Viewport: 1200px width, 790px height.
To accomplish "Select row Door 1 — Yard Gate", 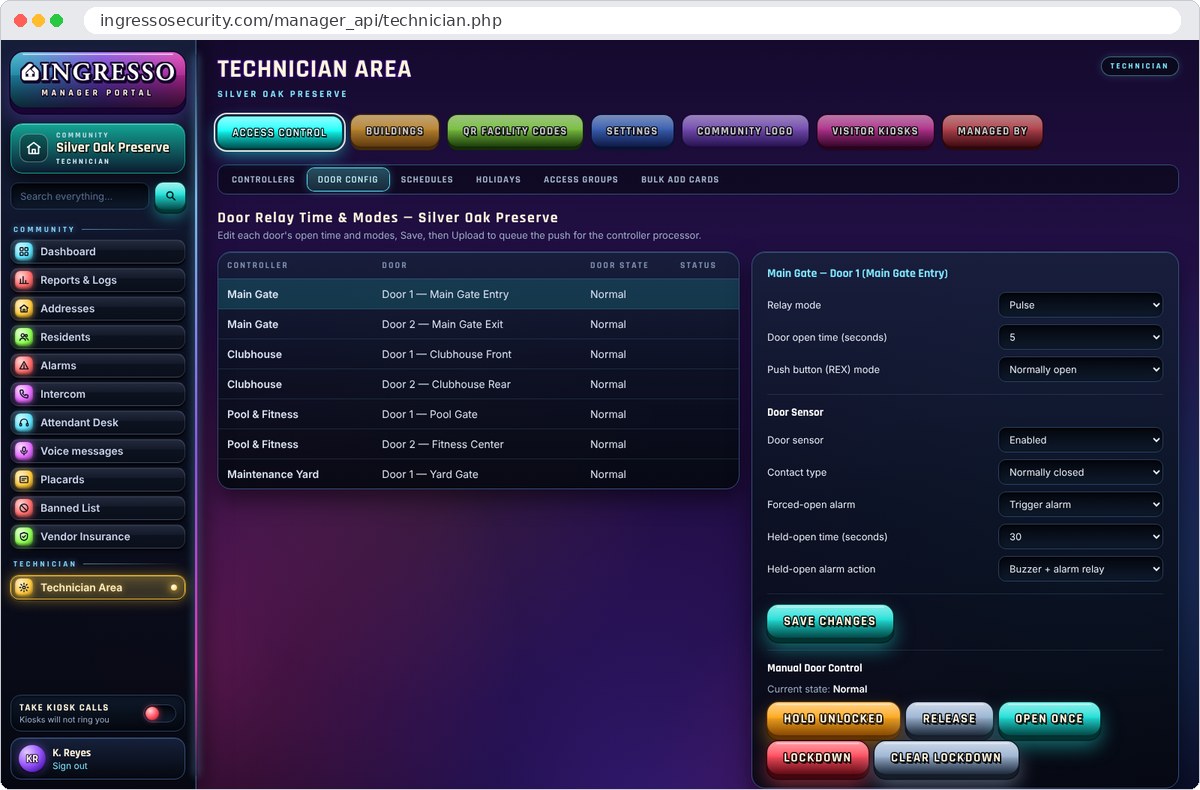I will (478, 474).
